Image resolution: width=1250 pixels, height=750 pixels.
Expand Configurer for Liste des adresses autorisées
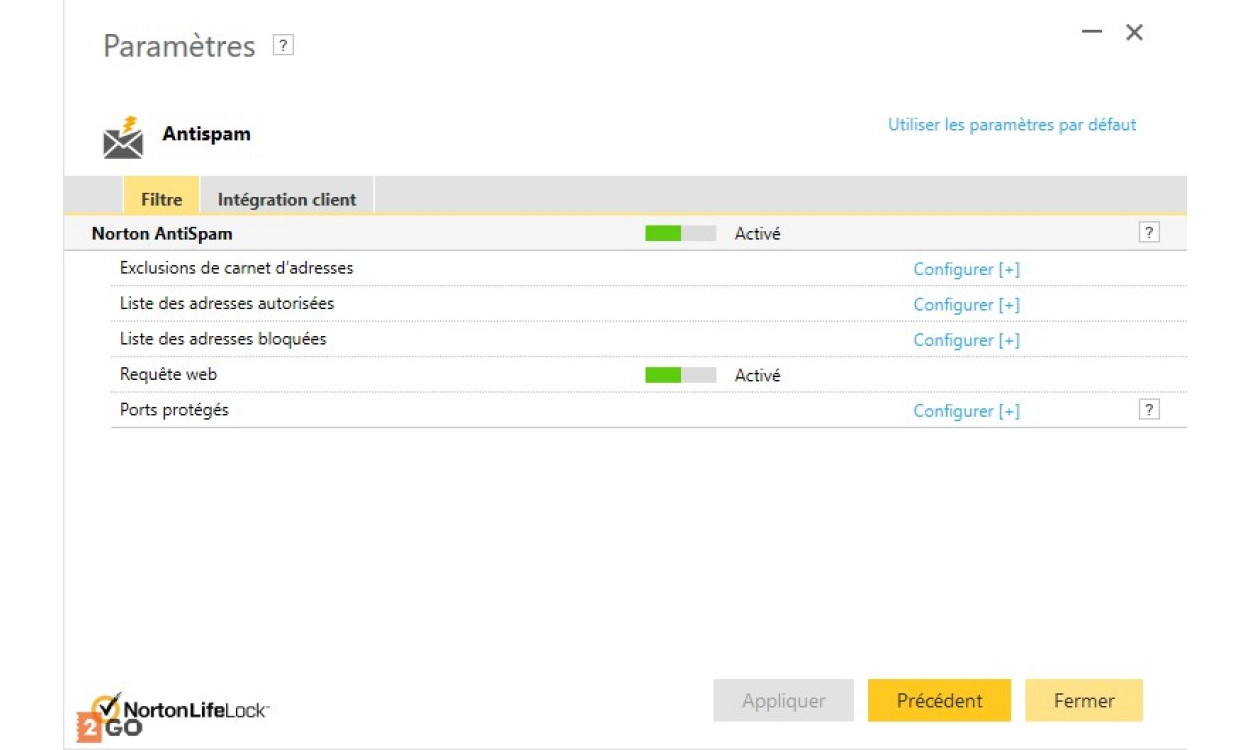pos(966,304)
